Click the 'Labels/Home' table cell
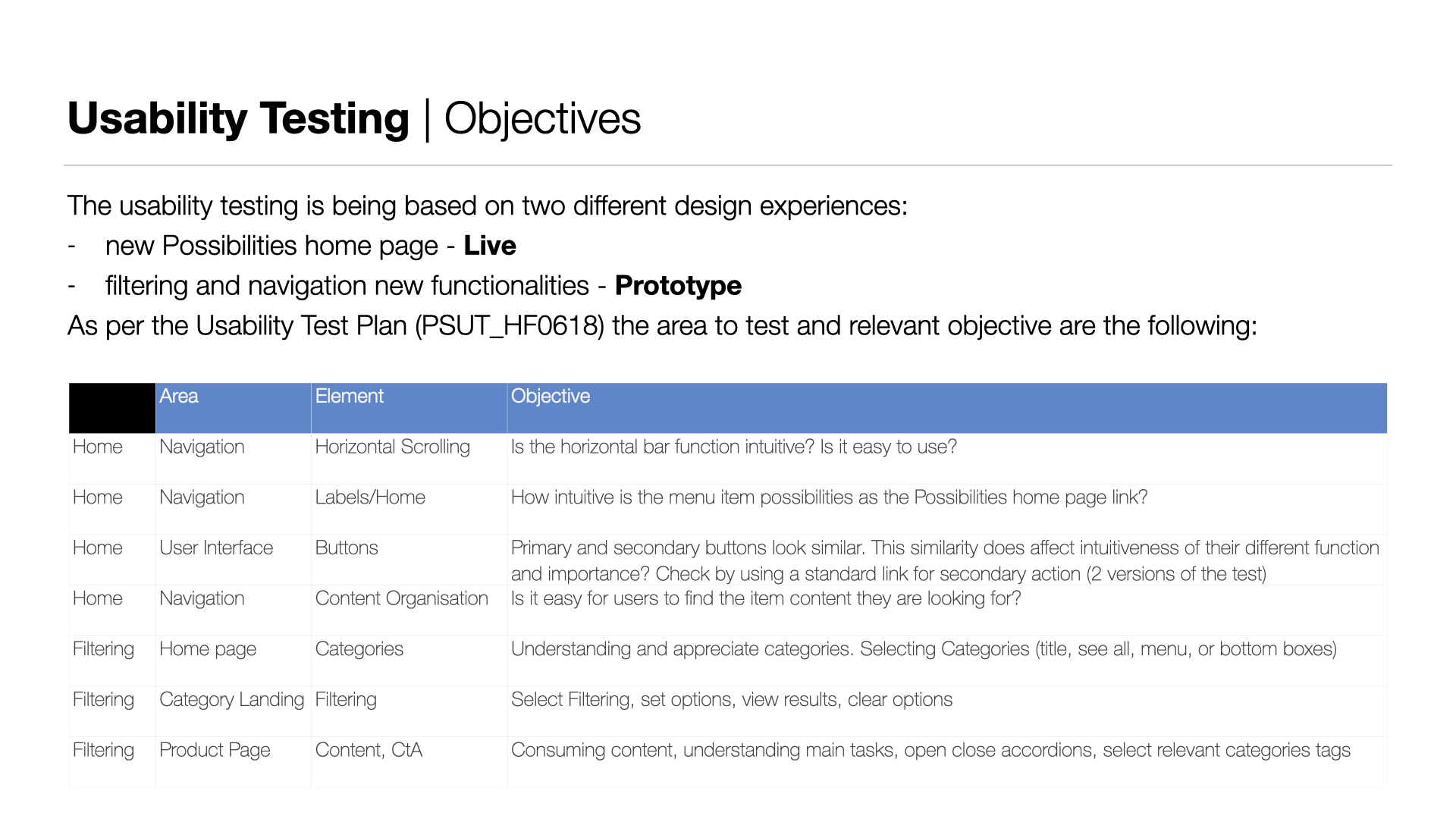 point(370,497)
